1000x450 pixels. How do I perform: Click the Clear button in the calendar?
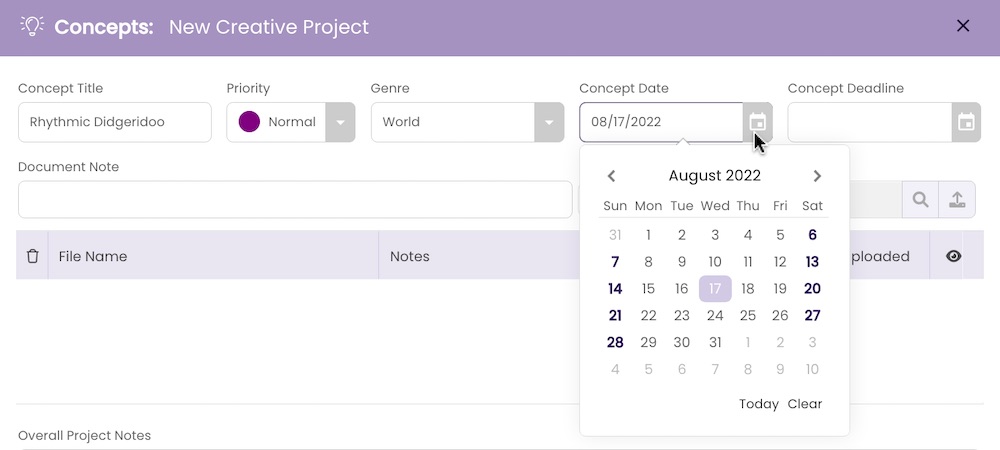pos(805,404)
